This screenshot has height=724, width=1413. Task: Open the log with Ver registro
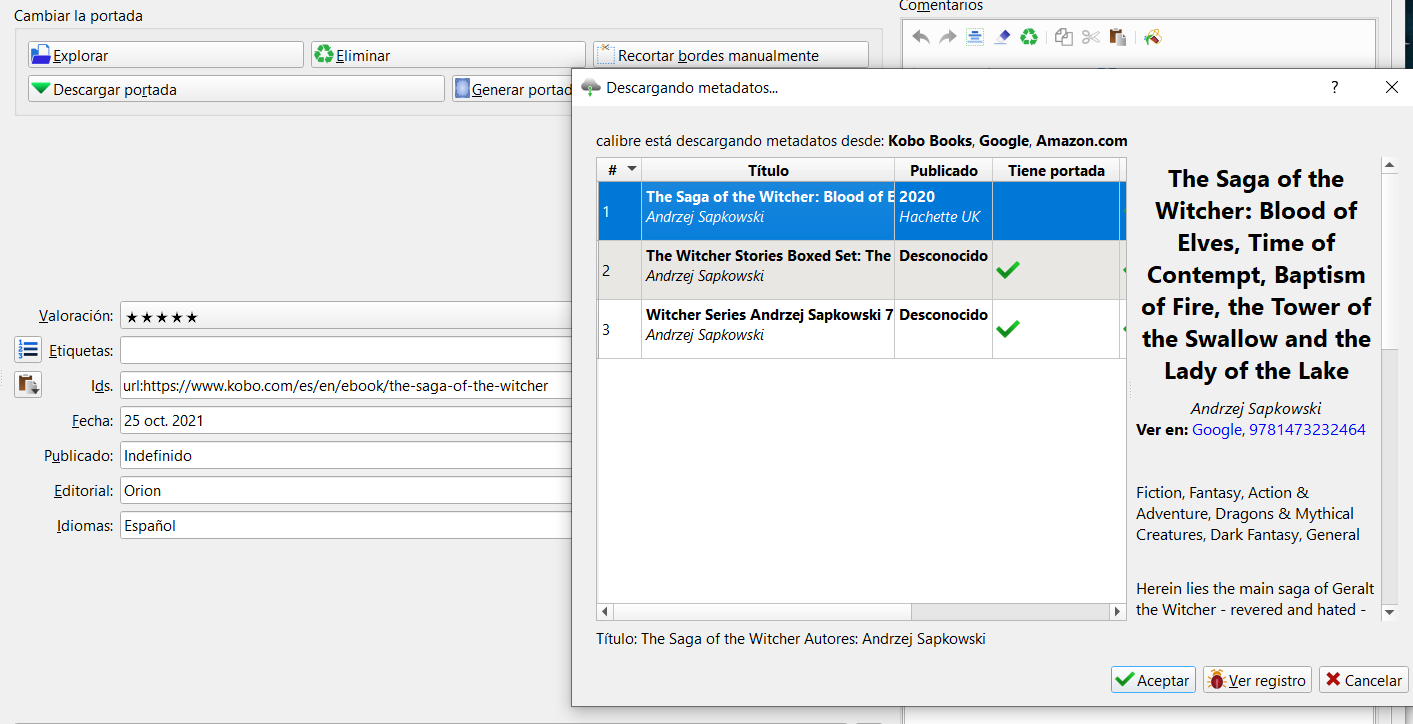[x=1257, y=680]
